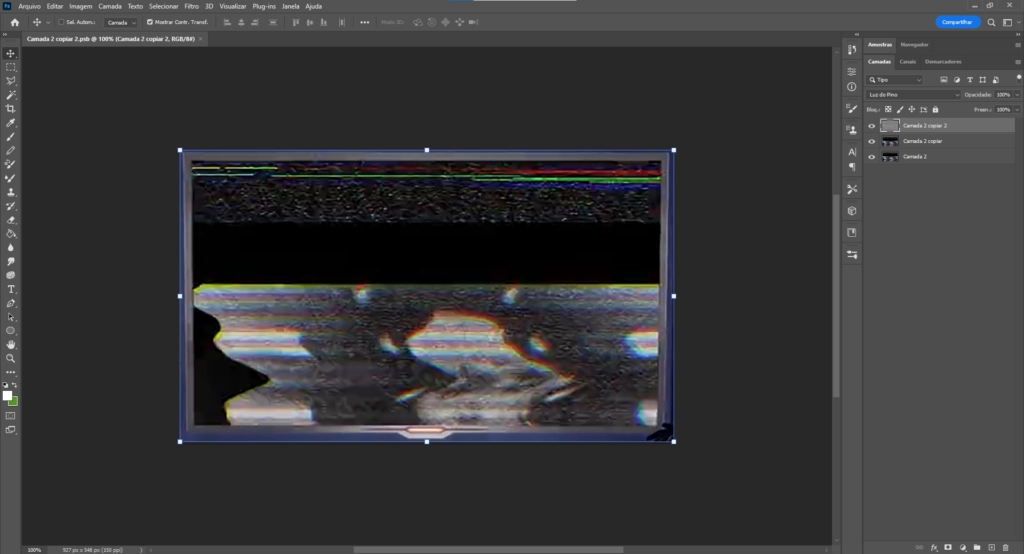This screenshot has width=1024, height=554.
Task: Pick the Zoom magnifier tool
Action: (11, 358)
